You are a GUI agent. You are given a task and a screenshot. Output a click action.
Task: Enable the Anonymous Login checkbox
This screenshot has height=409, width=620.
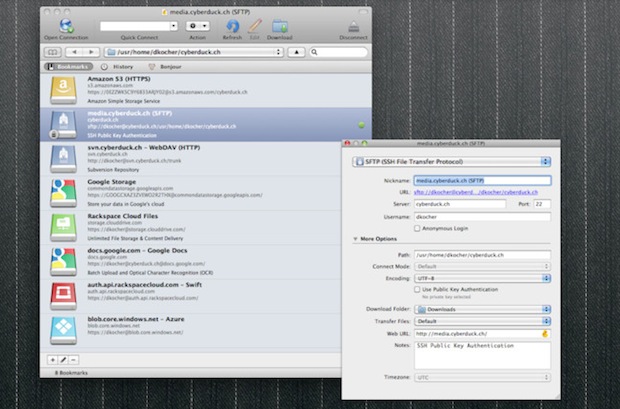(x=417, y=228)
